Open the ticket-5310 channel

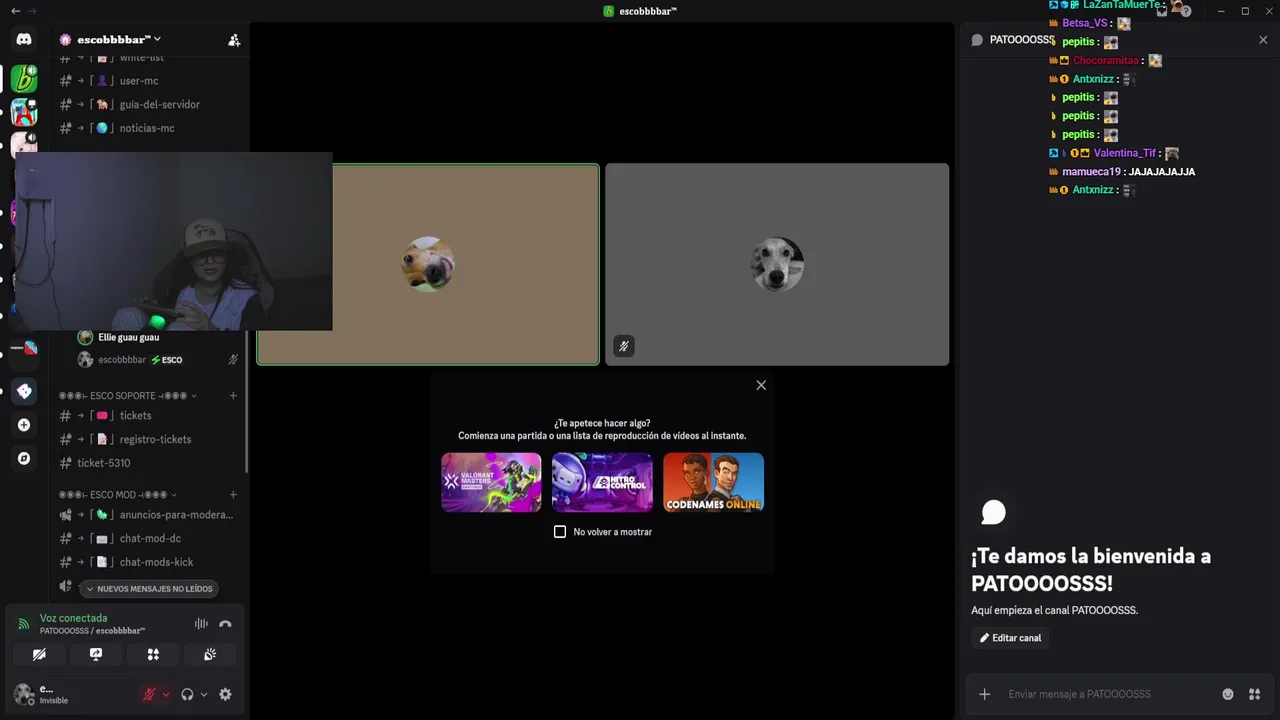148,463
